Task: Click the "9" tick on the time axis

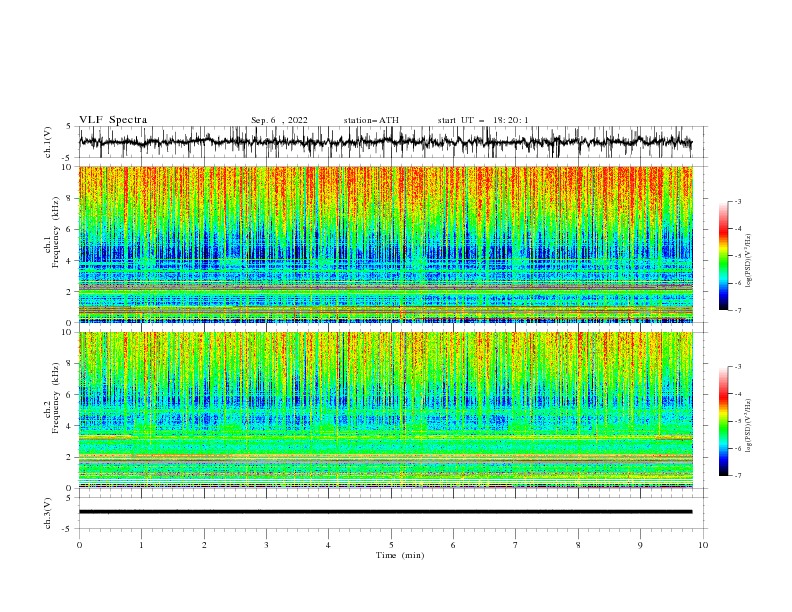Action: point(640,545)
